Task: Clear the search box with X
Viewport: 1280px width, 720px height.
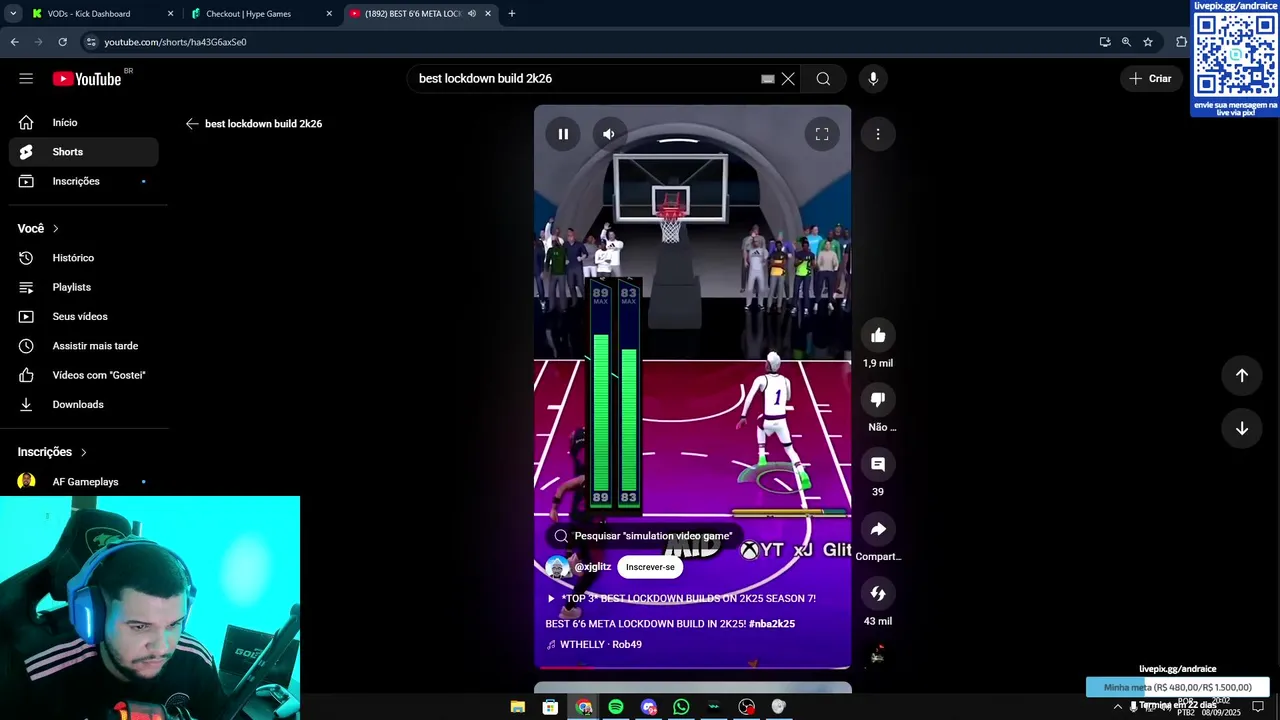Action: pyautogui.click(x=788, y=79)
